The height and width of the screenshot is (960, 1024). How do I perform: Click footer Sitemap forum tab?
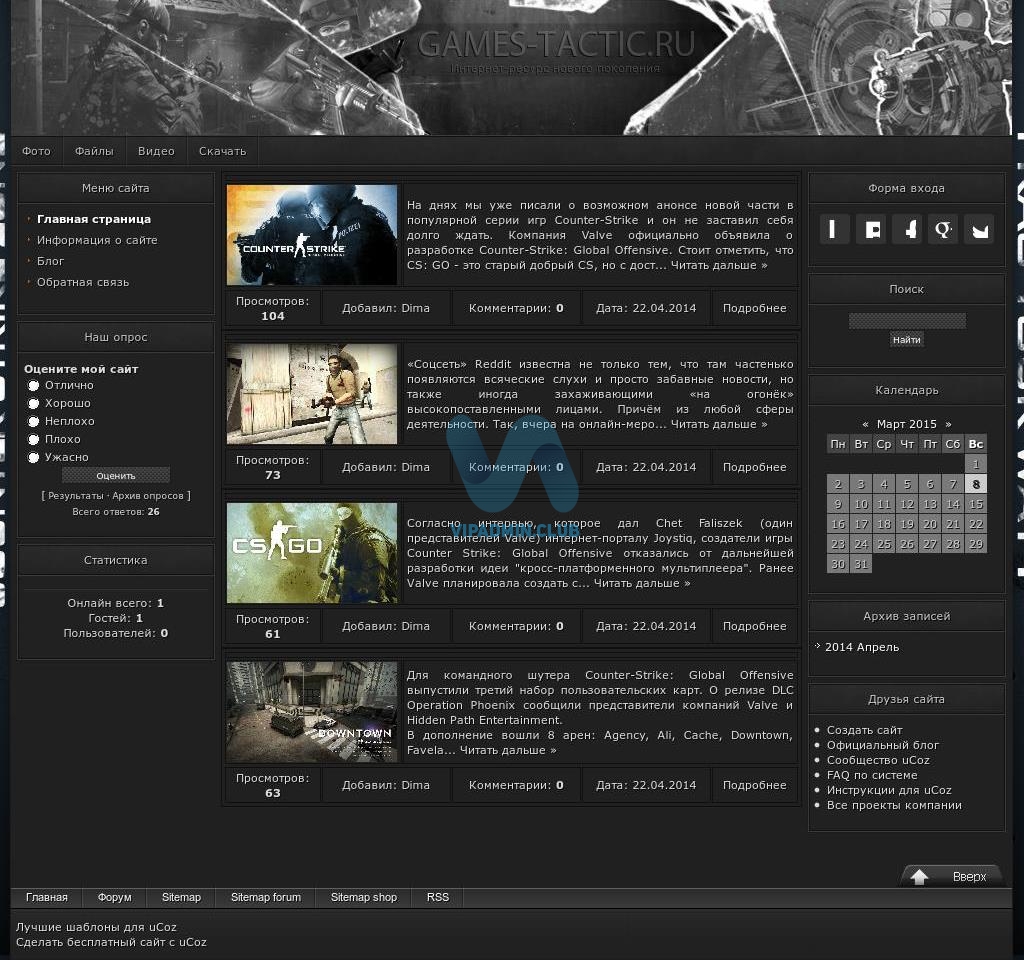(266, 897)
